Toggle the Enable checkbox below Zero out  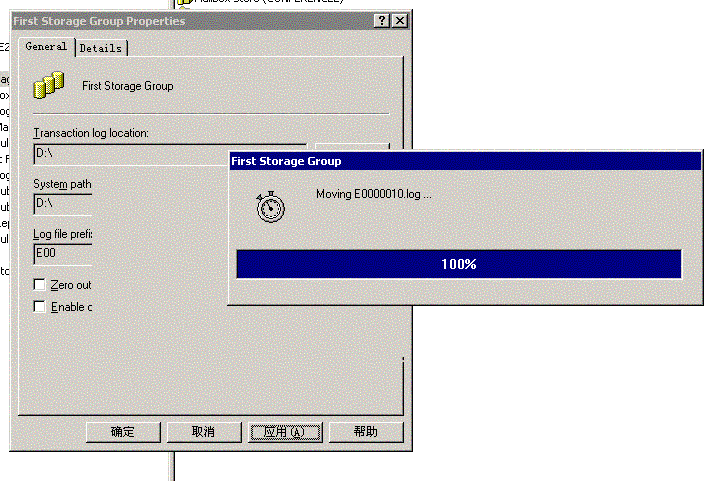40,307
